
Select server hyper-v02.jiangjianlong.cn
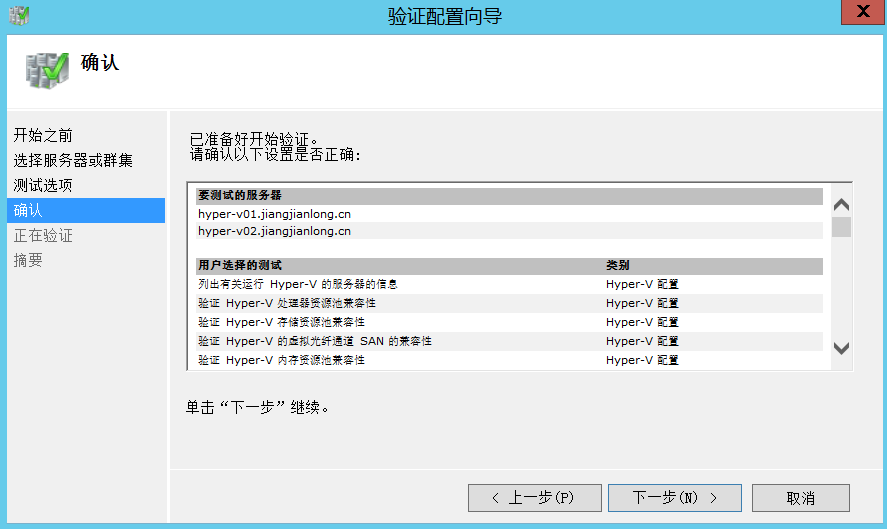(509, 231)
